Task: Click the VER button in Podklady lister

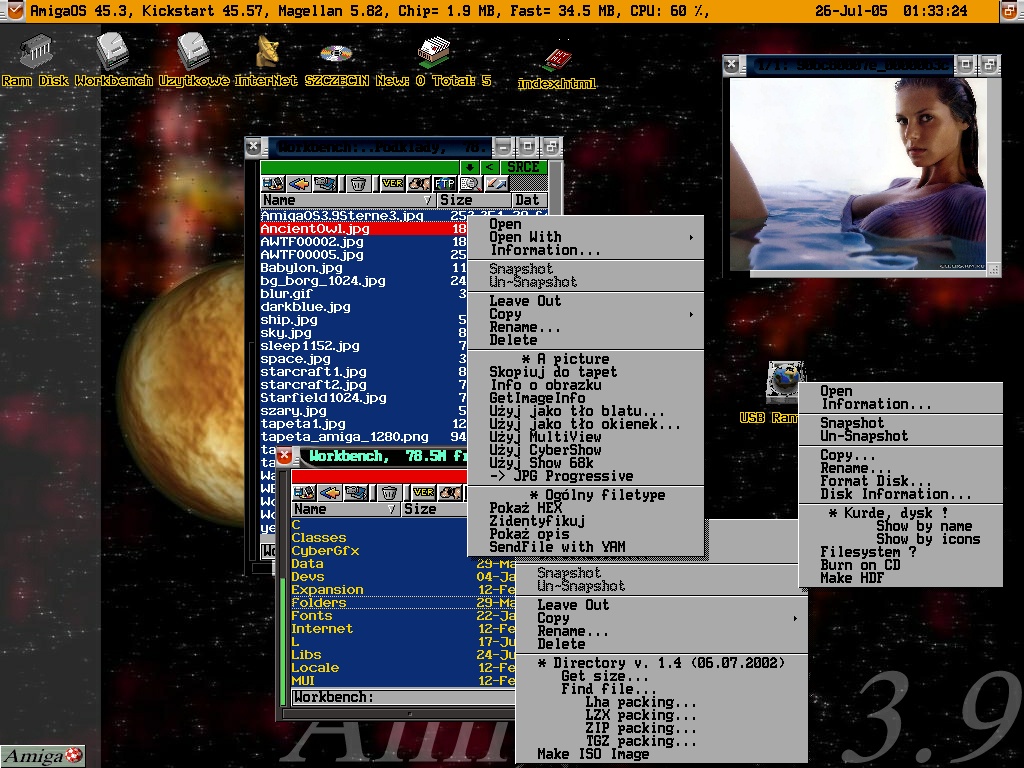Action: click(392, 184)
